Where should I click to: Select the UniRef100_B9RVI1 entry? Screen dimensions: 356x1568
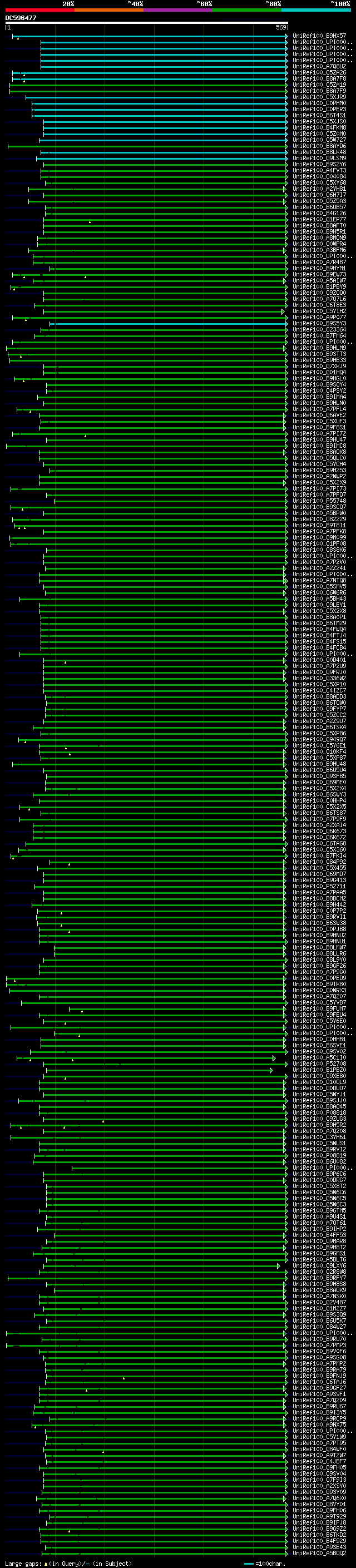pyautogui.click(x=319, y=917)
